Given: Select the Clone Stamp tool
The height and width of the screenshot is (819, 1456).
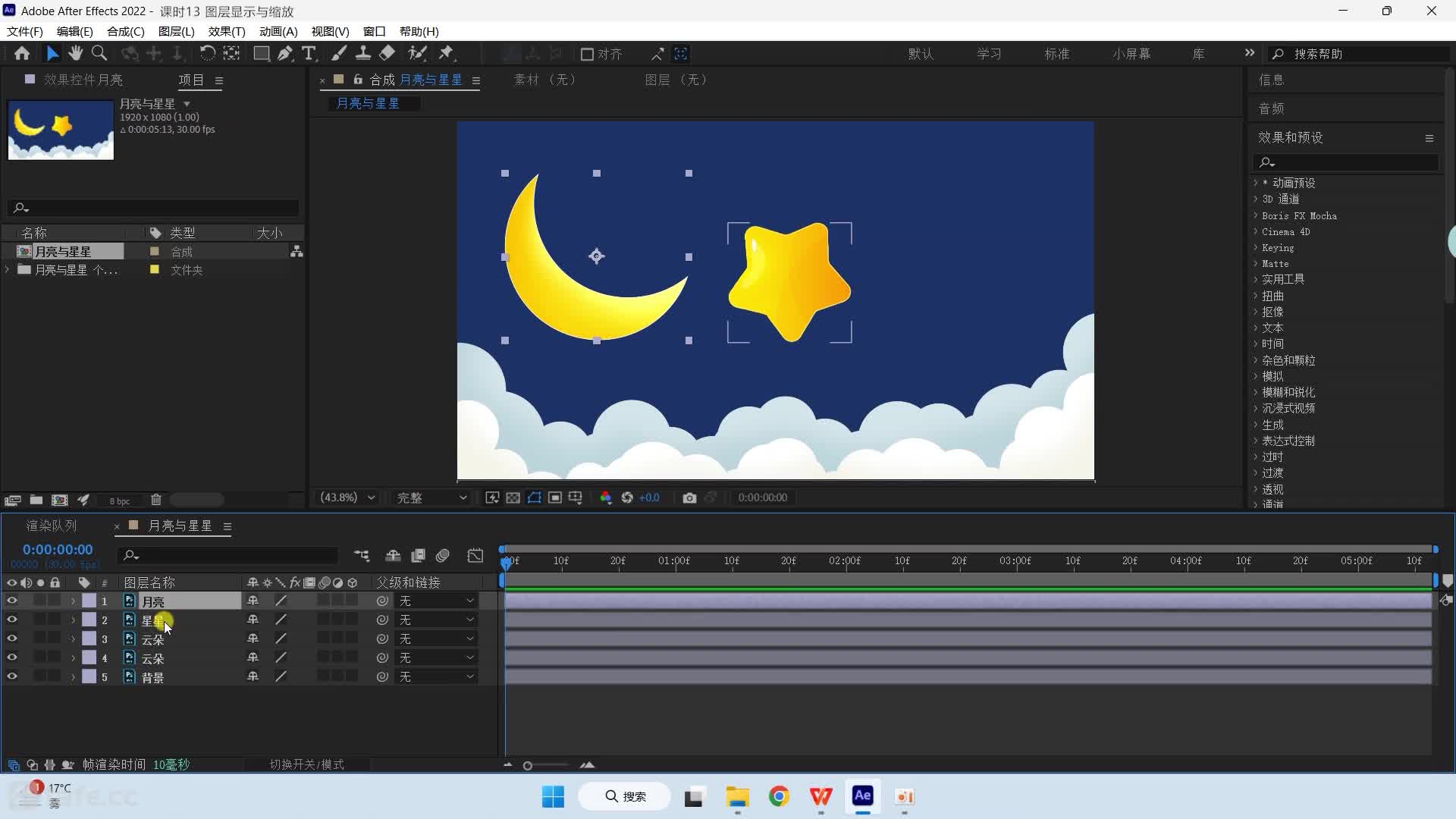Looking at the screenshot, I should tap(363, 54).
